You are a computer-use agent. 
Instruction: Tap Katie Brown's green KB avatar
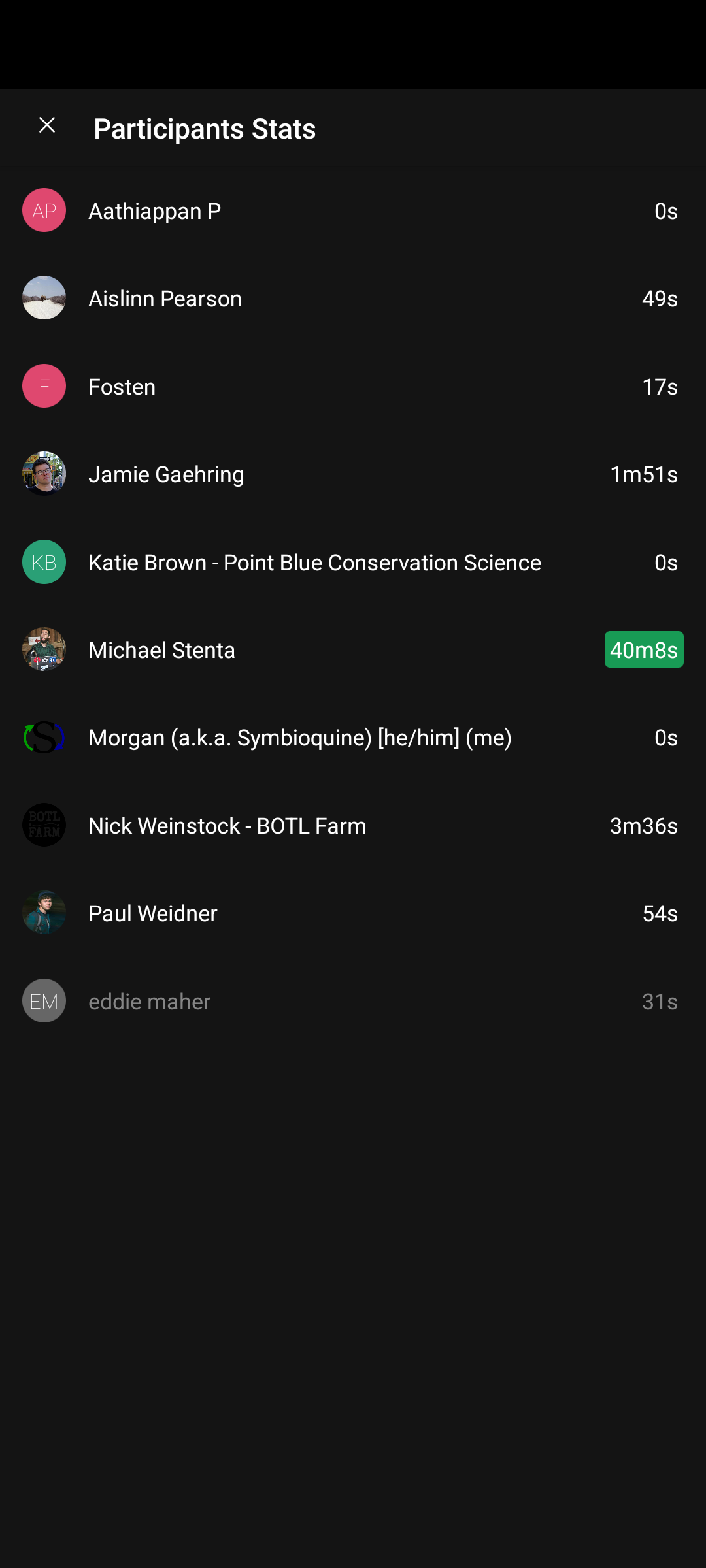(x=44, y=562)
